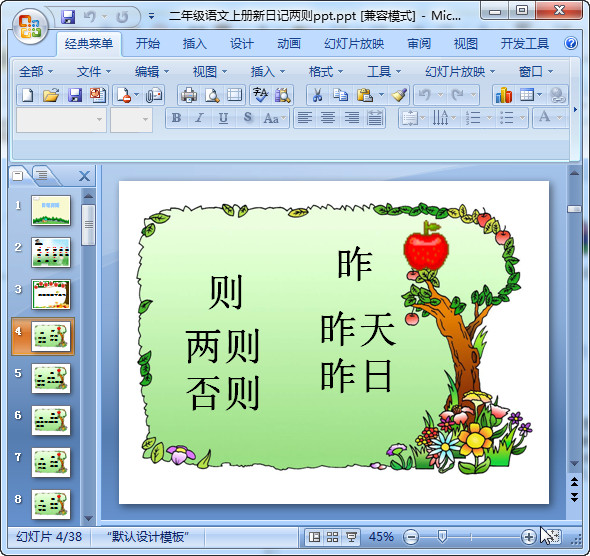The width and height of the screenshot is (590, 556).
Task: Select slide 6 thumbnail
Action: pyautogui.click(x=51, y=420)
